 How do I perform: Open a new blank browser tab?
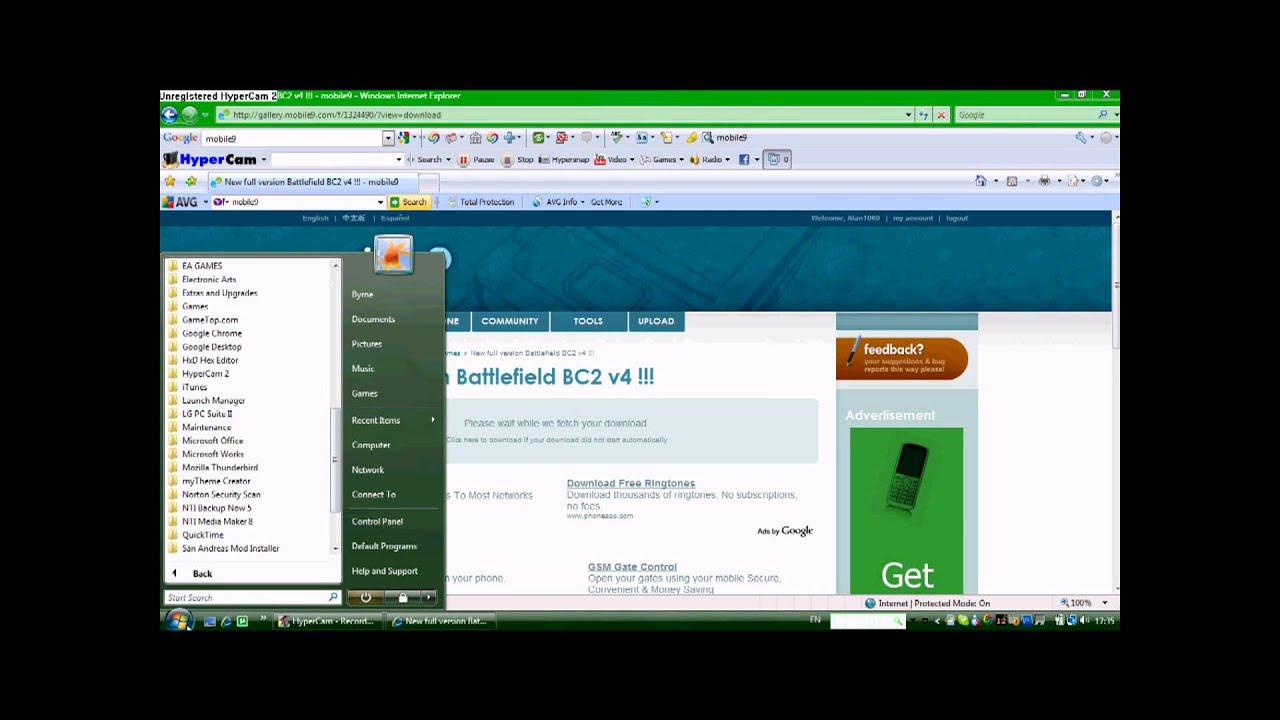[x=428, y=182]
